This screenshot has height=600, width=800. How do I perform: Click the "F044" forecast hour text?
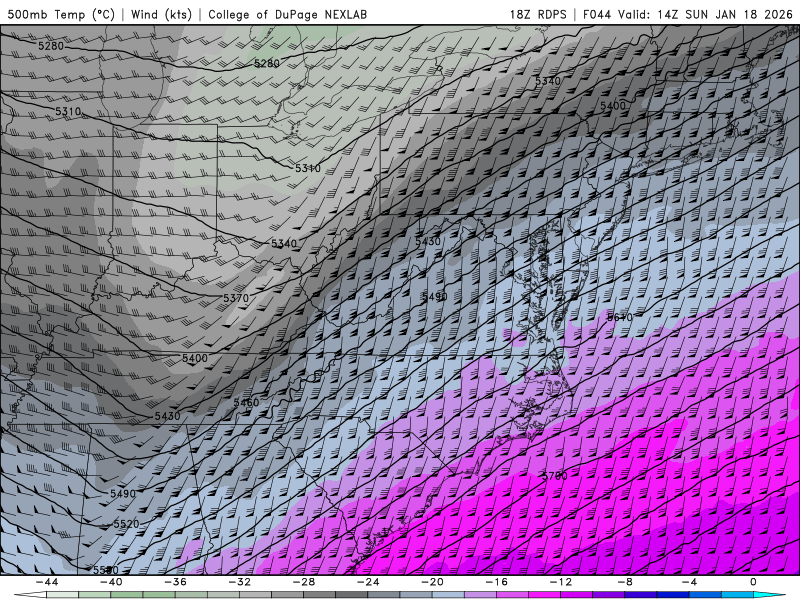click(597, 14)
